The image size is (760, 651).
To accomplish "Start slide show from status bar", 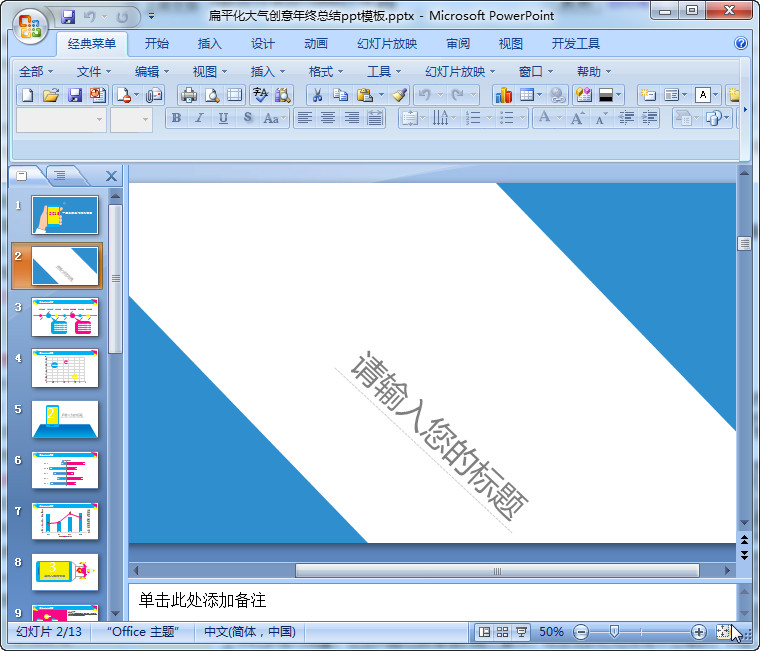I will tap(522, 632).
